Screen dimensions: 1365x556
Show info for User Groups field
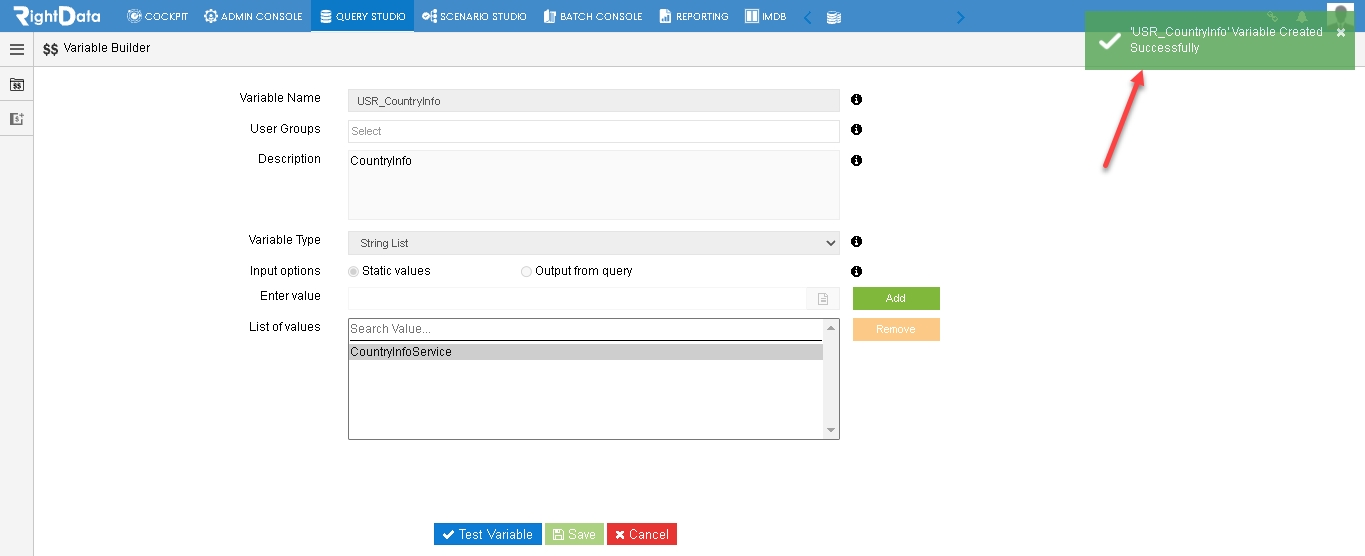(857, 130)
